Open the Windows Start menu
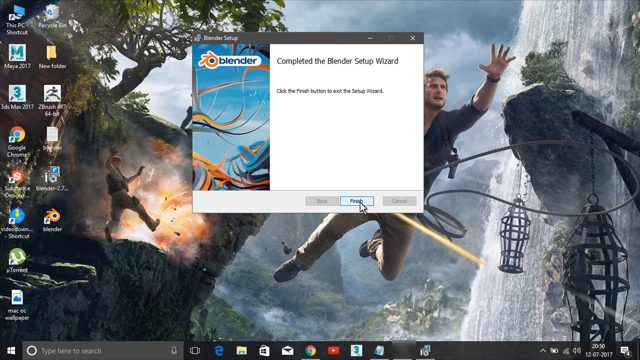Screen dimensions: 640x360 pos(11,351)
